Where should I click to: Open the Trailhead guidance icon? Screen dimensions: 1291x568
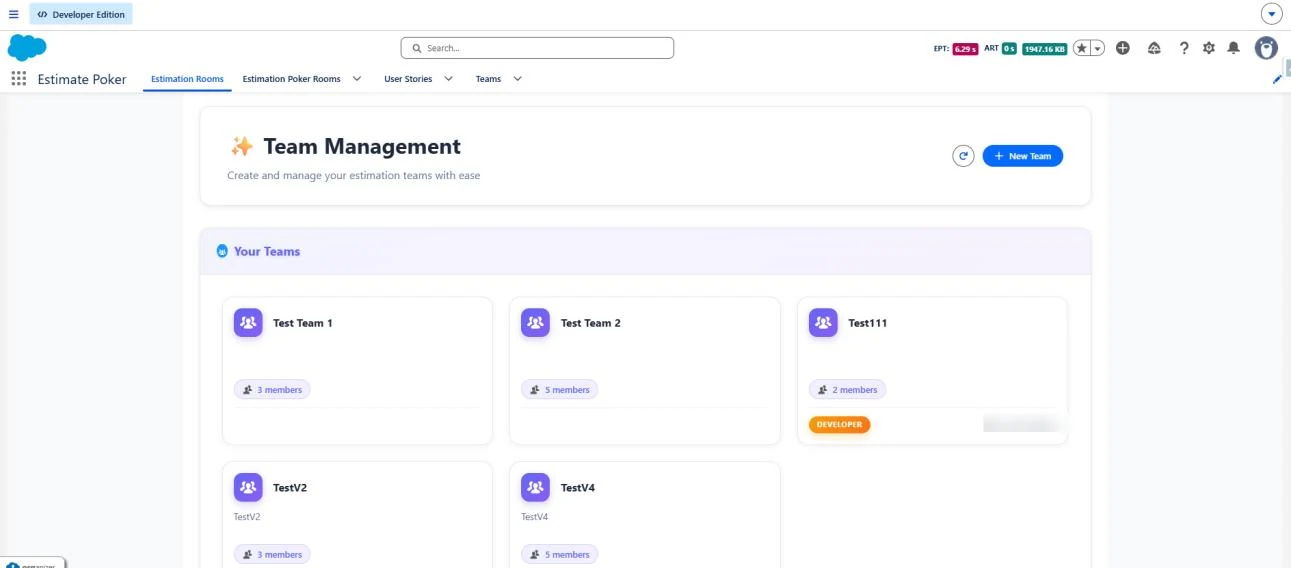(x=1154, y=48)
